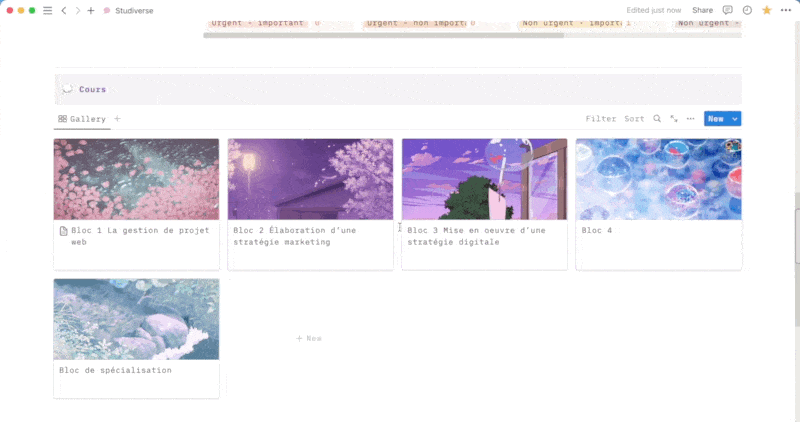Open the Filter option
Image resolution: width=800 pixels, height=422 pixels.
coord(601,119)
